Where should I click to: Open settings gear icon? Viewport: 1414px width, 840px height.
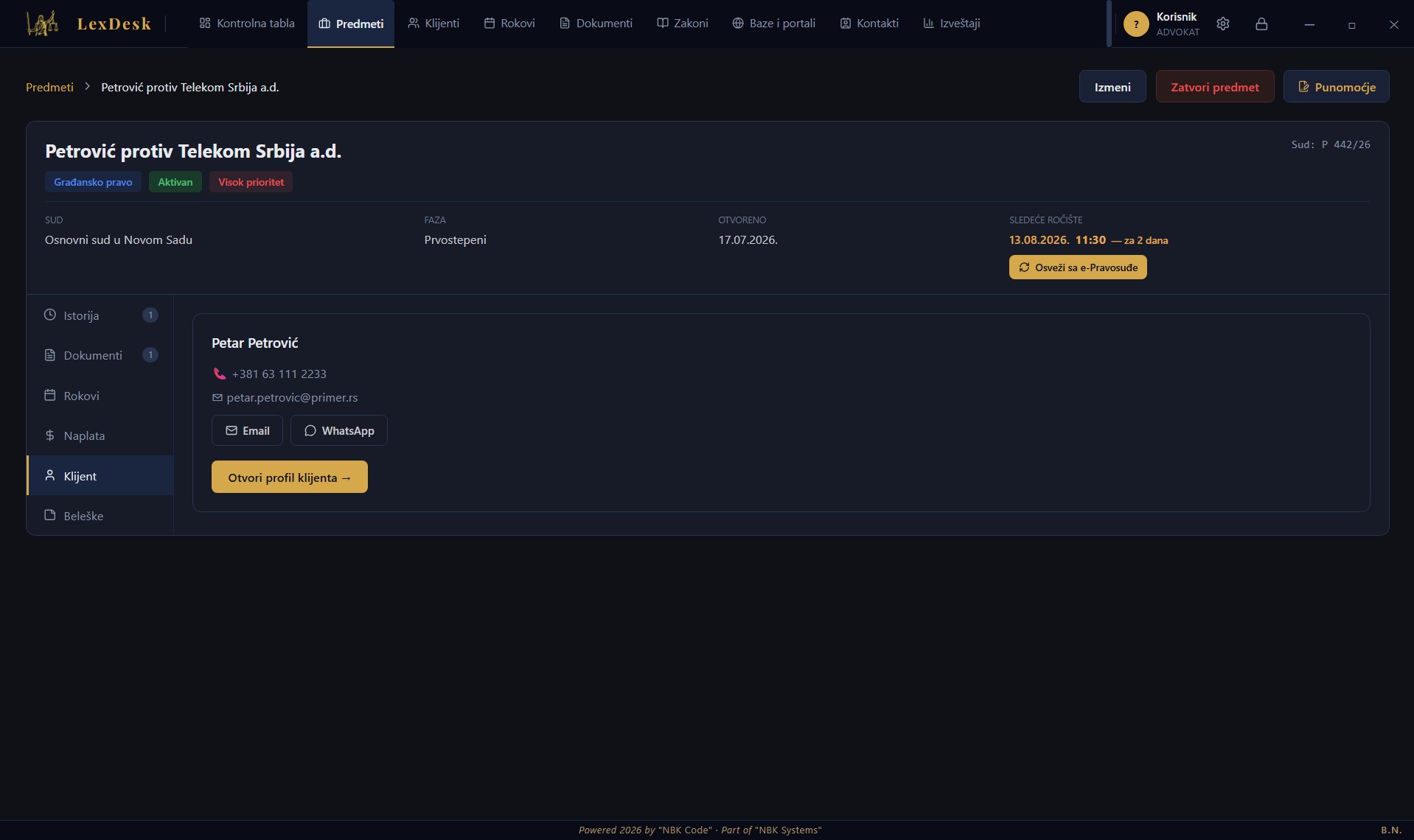click(x=1223, y=24)
